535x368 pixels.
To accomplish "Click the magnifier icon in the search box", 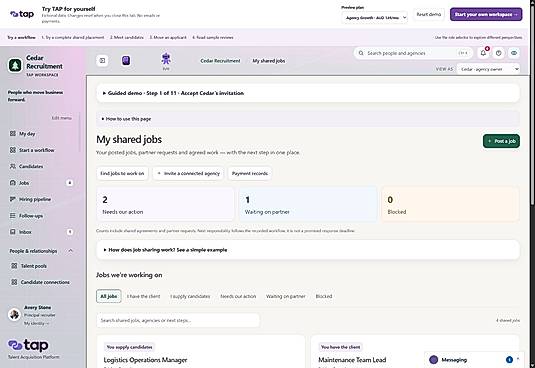I will point(361,53).
